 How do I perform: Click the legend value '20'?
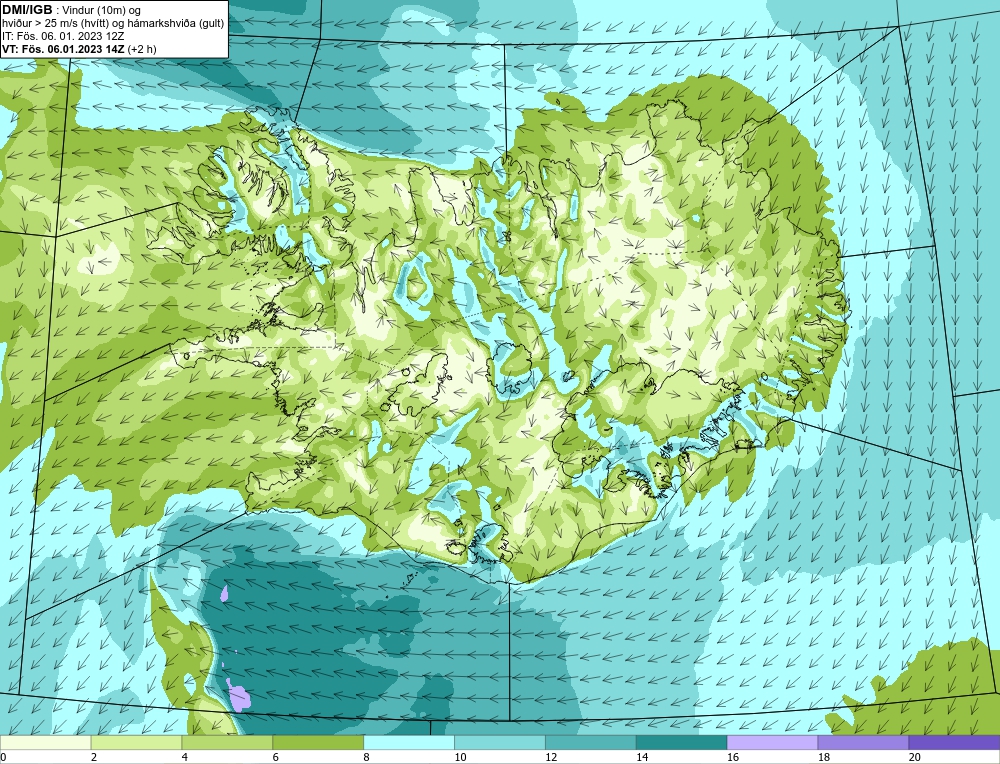(914, 757)
